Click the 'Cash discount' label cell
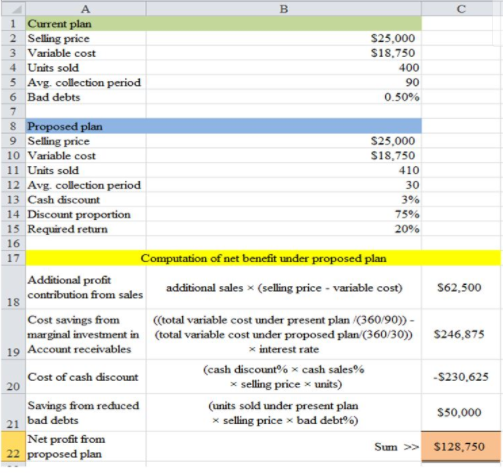Screen dimensions: 503x476 pos(86,200)
